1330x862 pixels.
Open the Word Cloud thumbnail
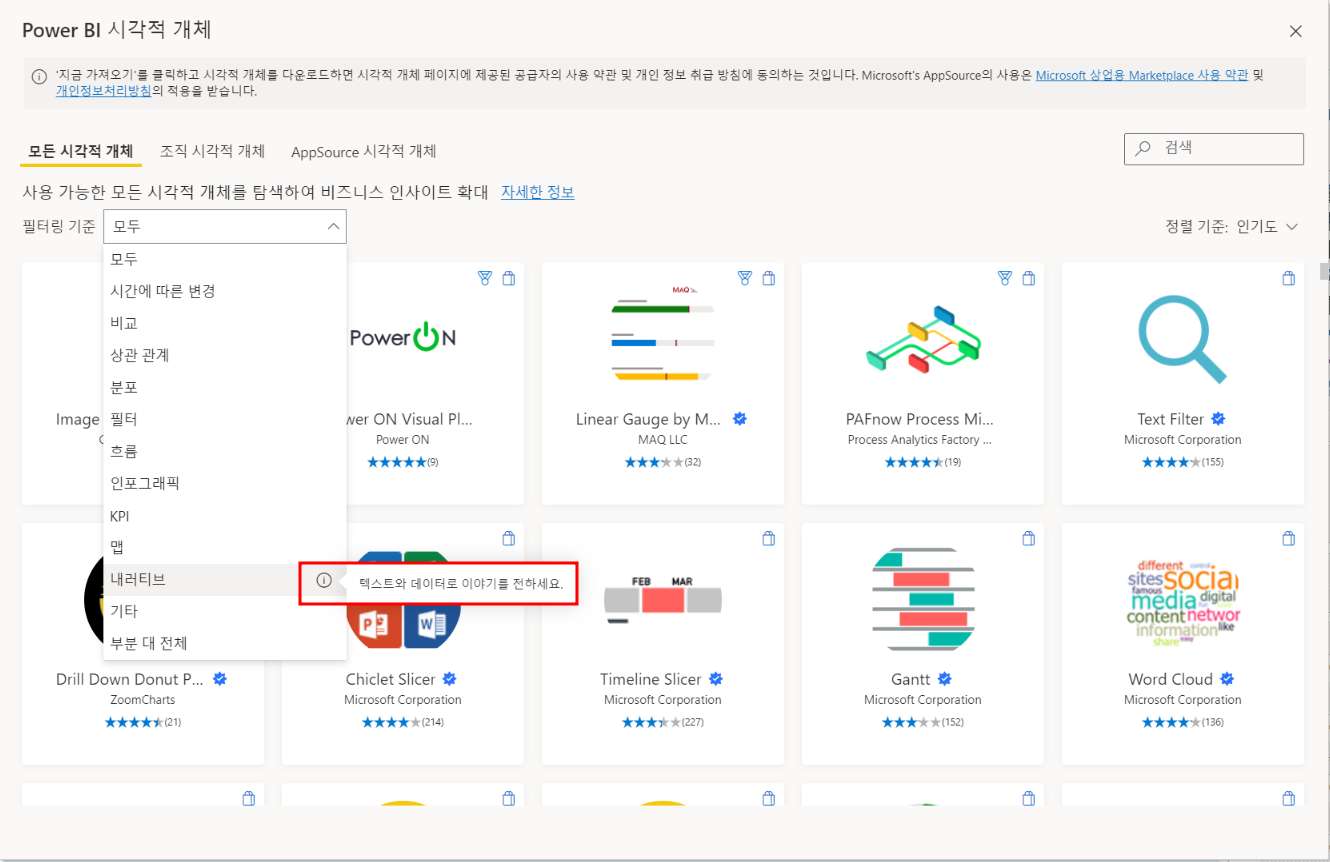tap(1183, 603)
